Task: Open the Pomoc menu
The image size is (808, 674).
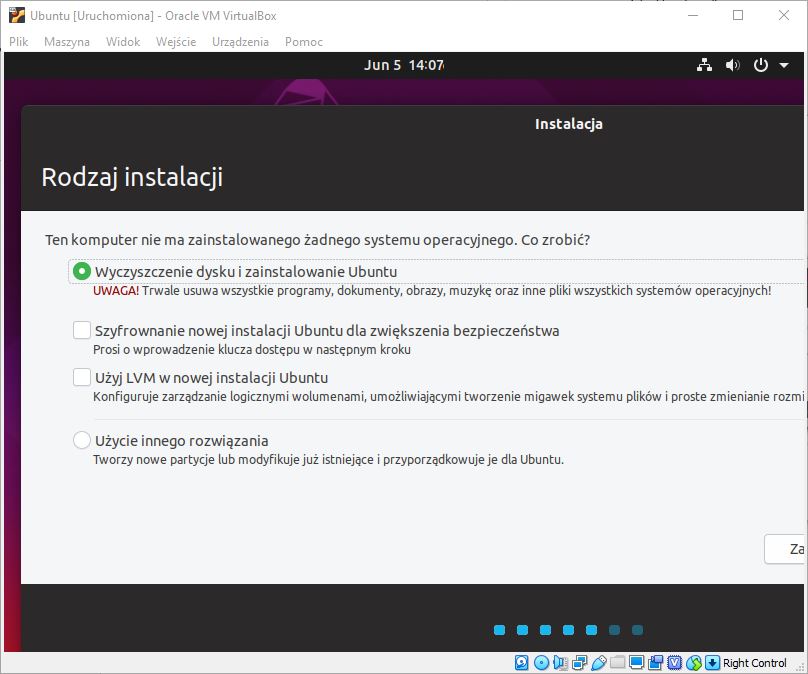Action: click(304, 42)
